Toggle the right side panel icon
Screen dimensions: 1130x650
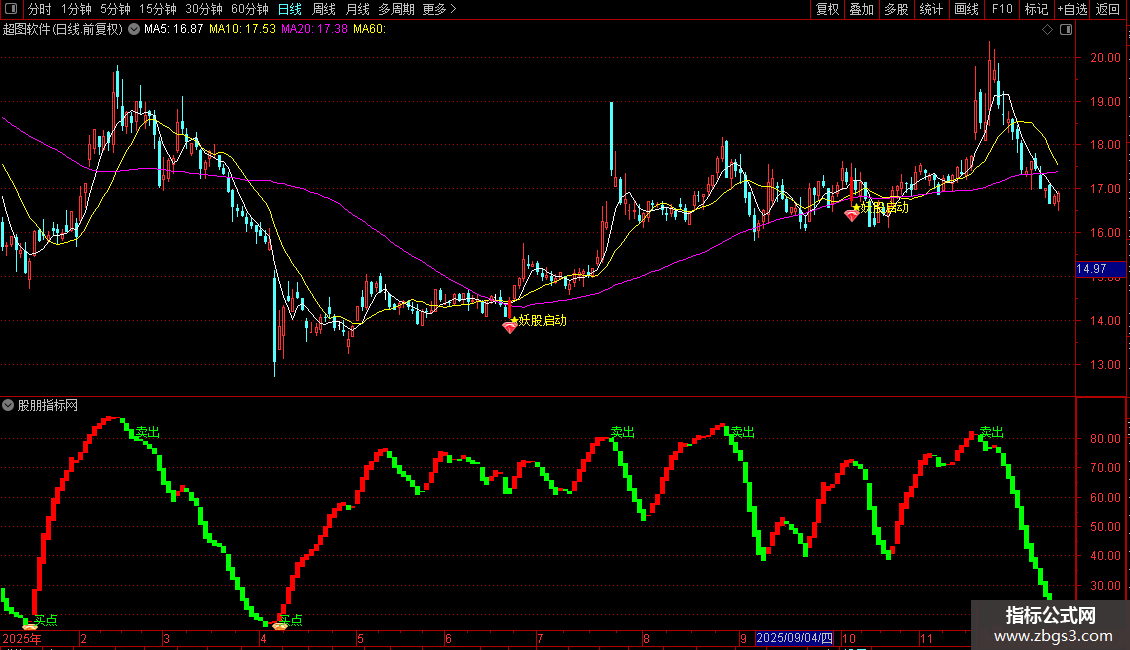click(x=1066, y=30)
